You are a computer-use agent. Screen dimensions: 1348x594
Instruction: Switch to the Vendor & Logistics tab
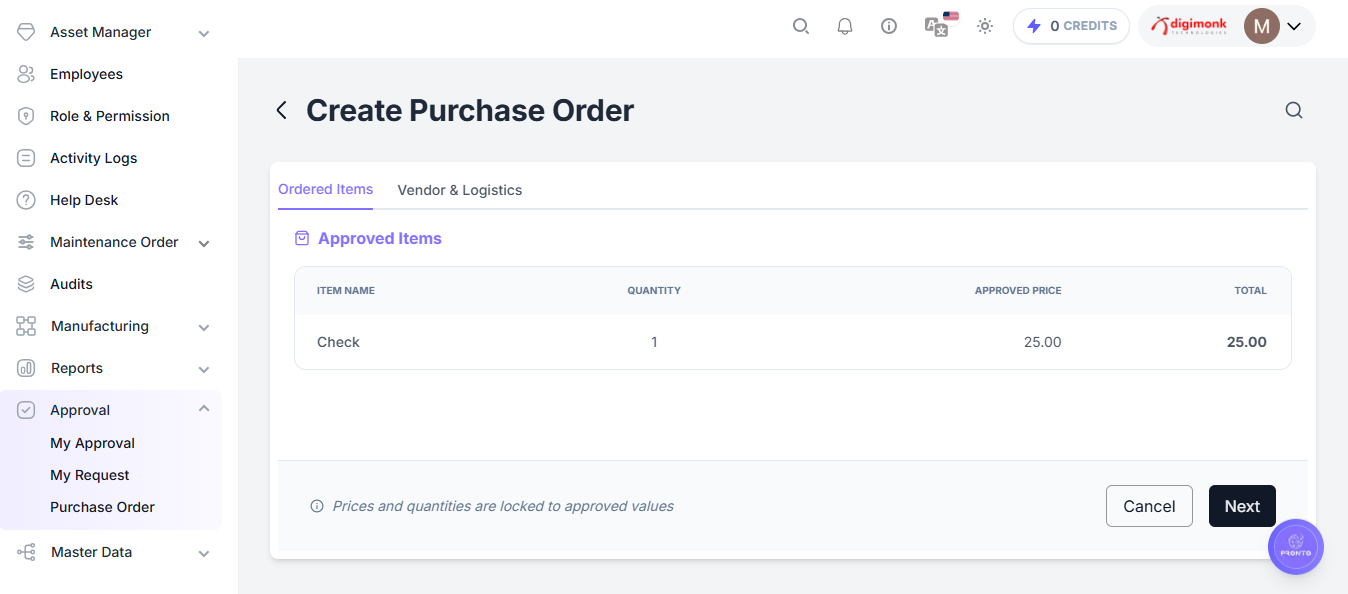pos(460,190)
